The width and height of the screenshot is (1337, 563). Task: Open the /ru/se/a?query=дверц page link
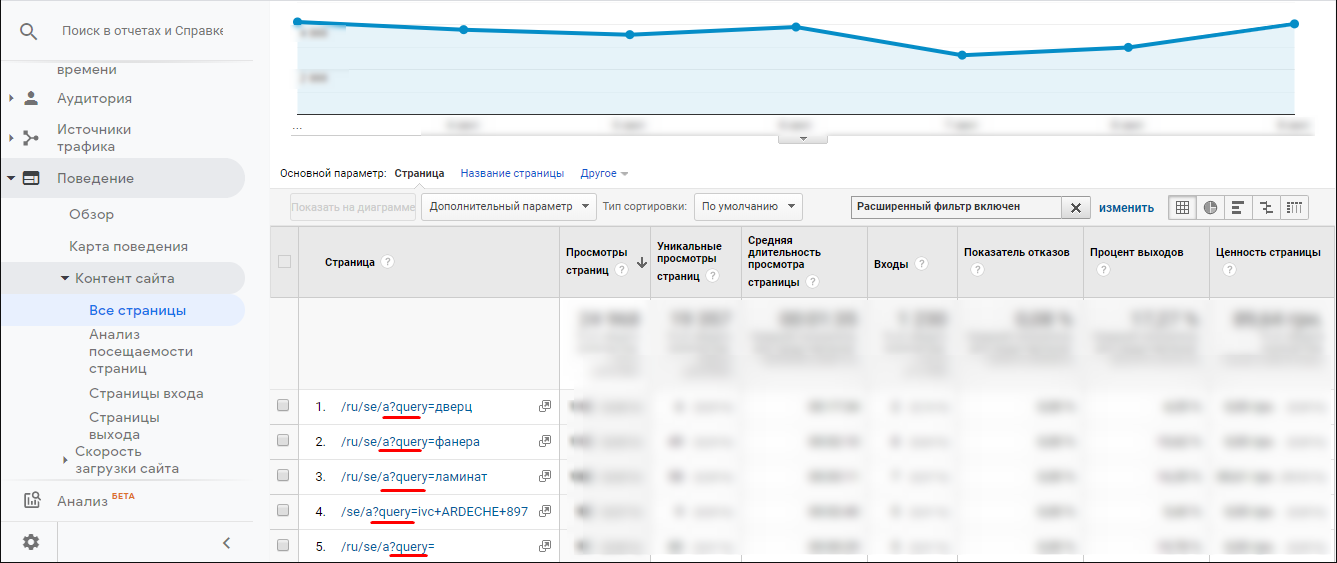click(405, 407)
